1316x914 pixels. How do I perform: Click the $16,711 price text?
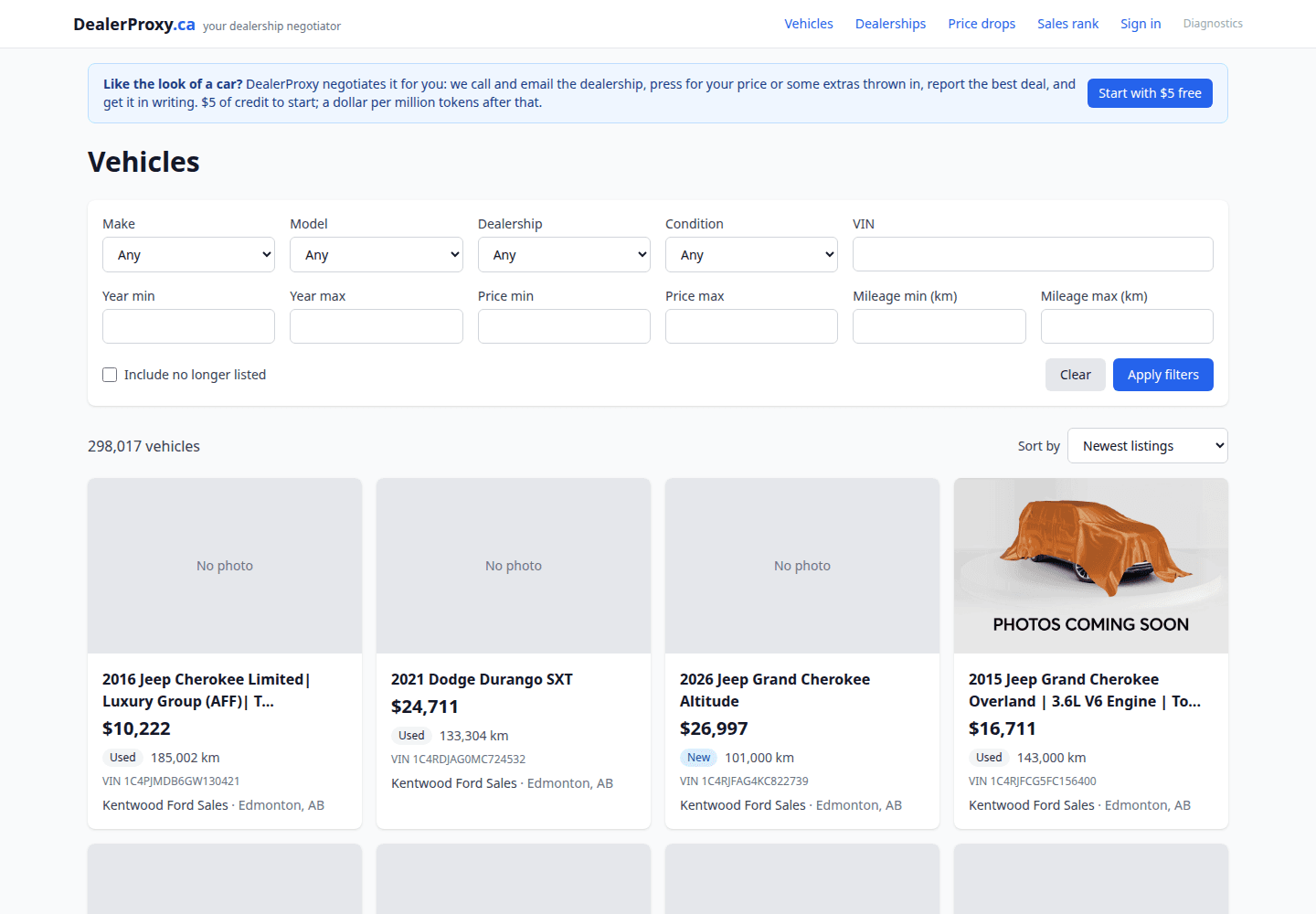point(1003,728)
